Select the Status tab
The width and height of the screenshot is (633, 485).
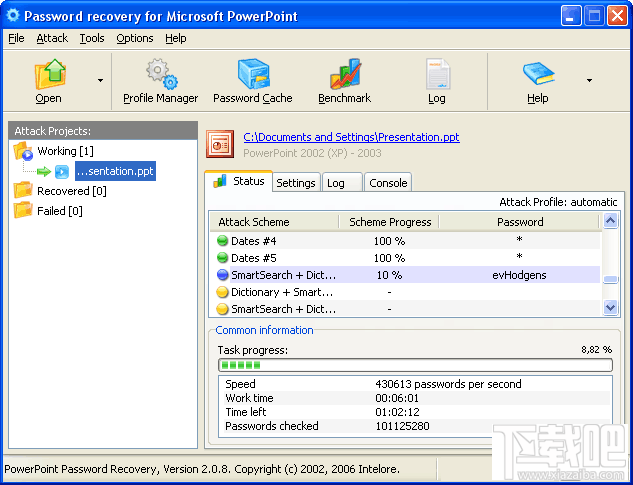click(x=239, y=181)
